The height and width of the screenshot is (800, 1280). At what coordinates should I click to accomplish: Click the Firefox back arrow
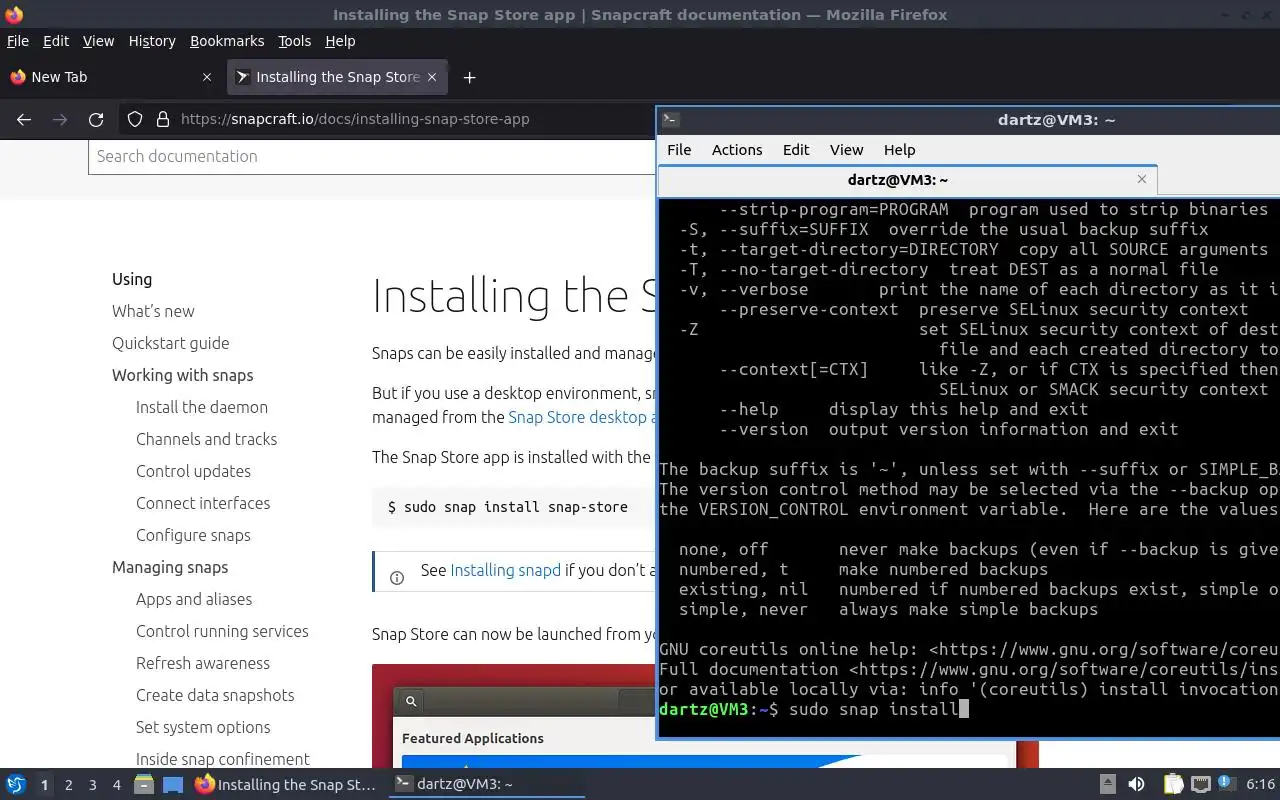click(24, 119)
